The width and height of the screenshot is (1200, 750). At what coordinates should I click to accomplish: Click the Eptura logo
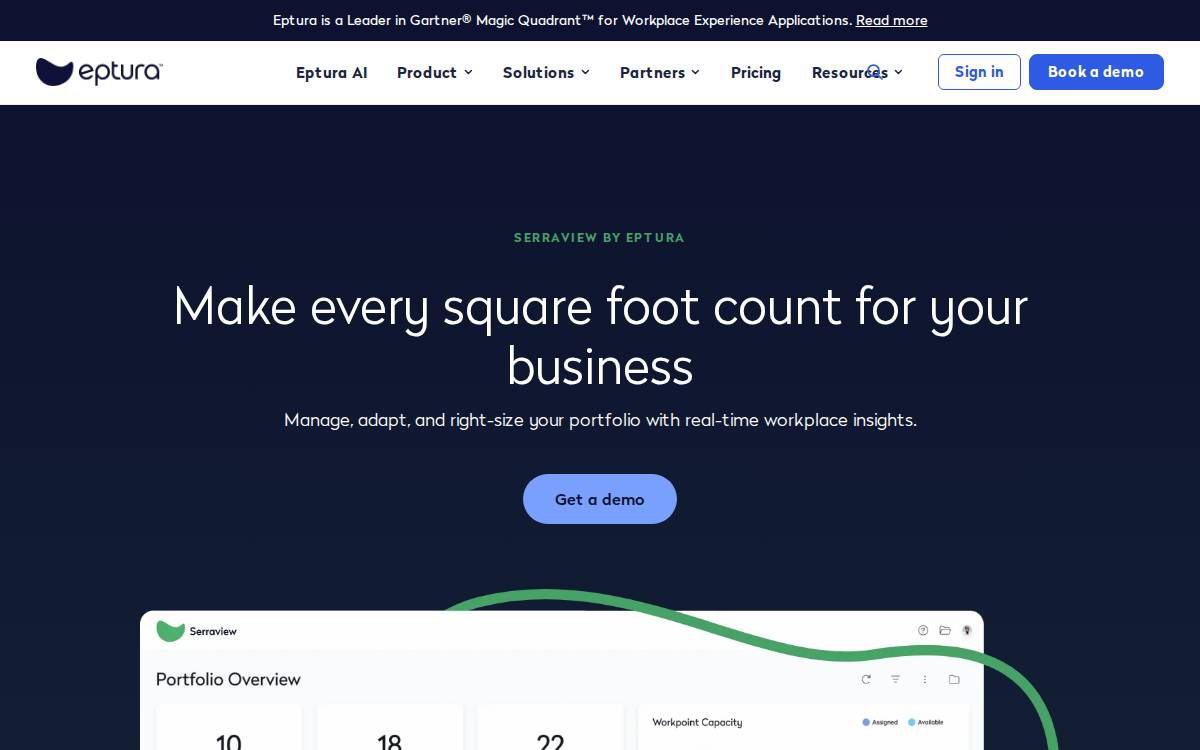[x=99, y=72]
